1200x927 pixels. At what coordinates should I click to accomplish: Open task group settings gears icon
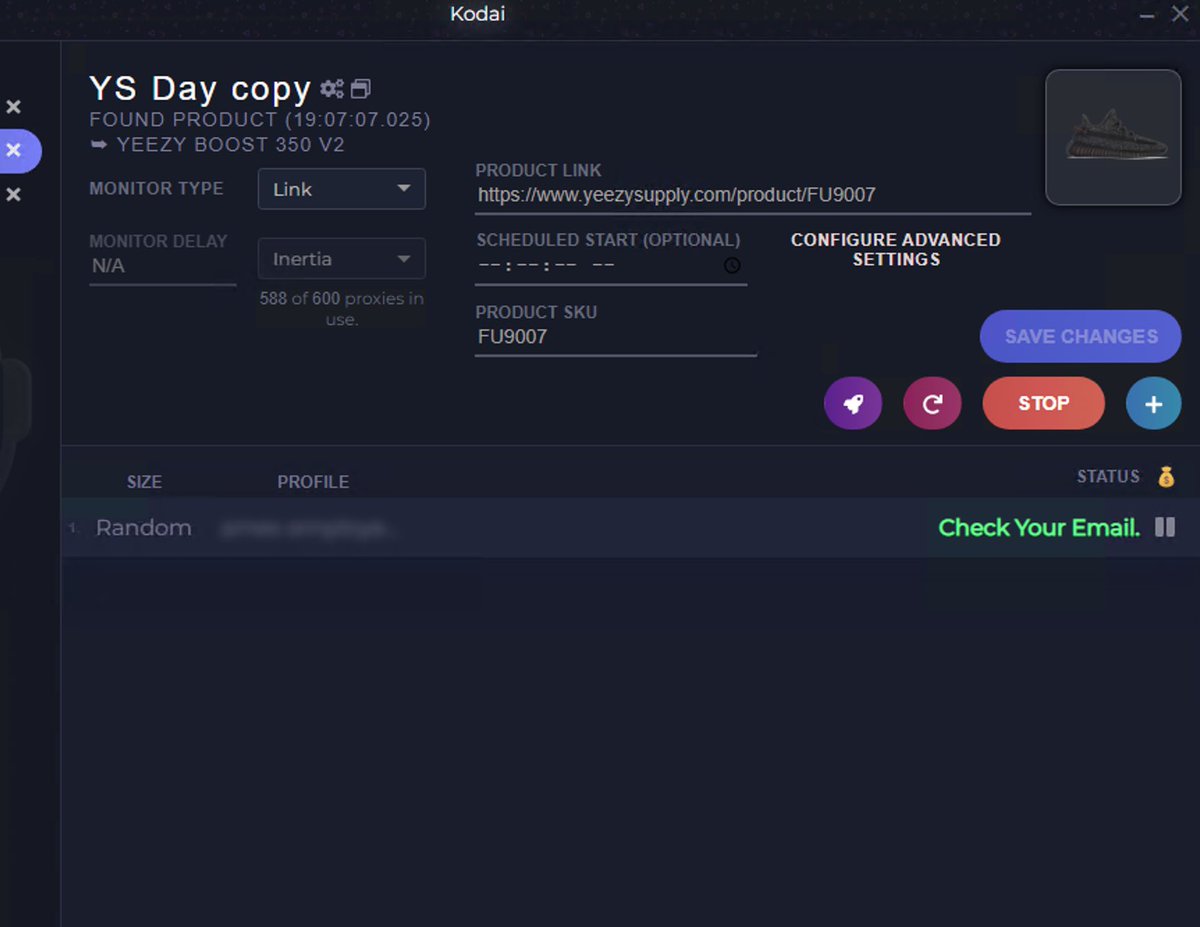pyautogui.click(x=331, y=89)
